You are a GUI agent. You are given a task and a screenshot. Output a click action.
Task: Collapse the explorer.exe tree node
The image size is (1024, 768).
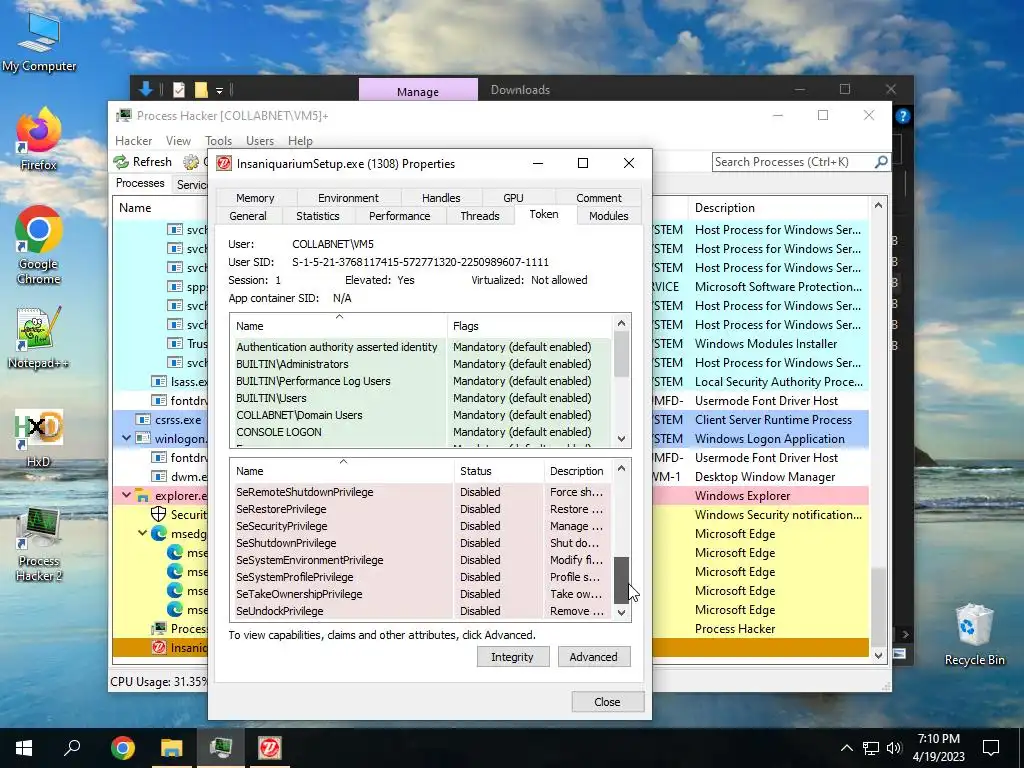[127, 496]
